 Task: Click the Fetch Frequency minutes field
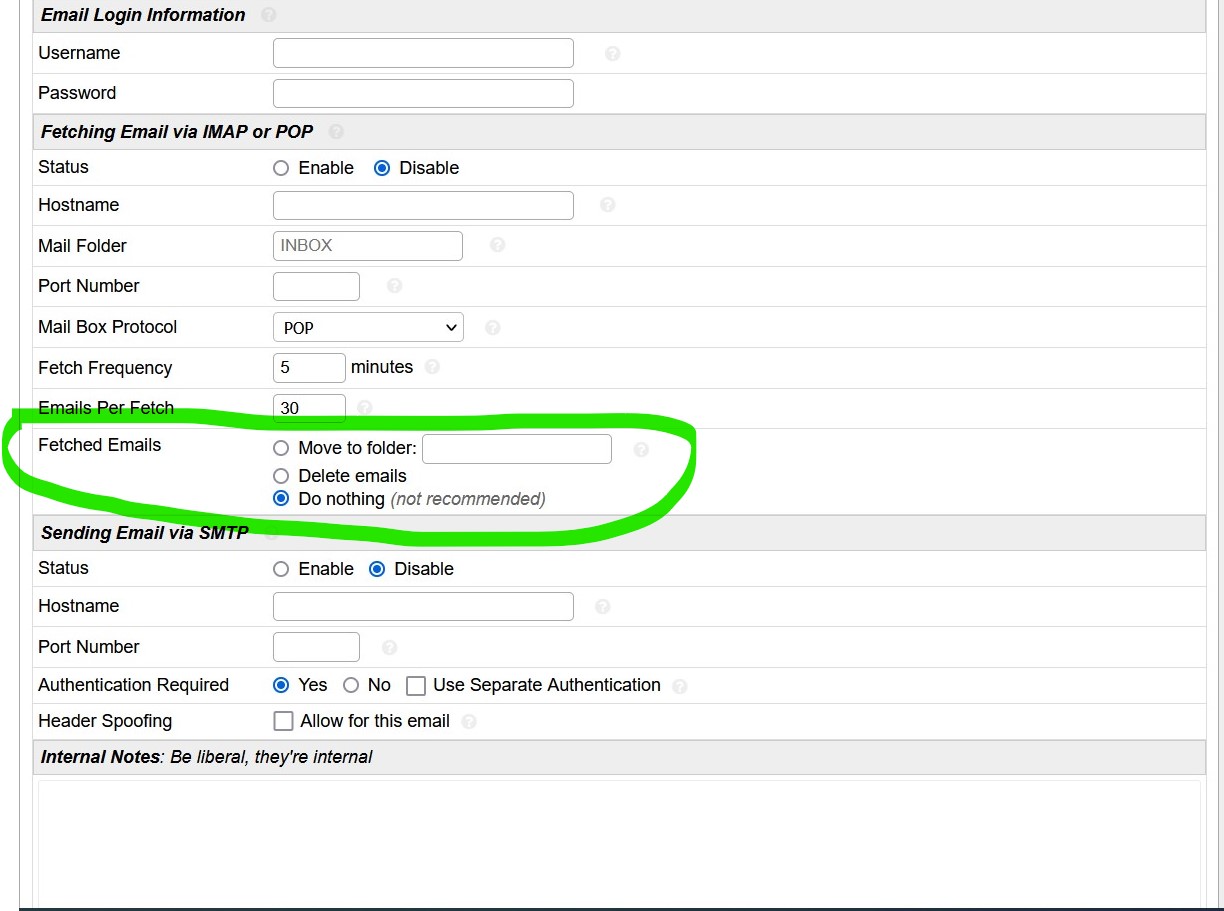tap(309, 367)
